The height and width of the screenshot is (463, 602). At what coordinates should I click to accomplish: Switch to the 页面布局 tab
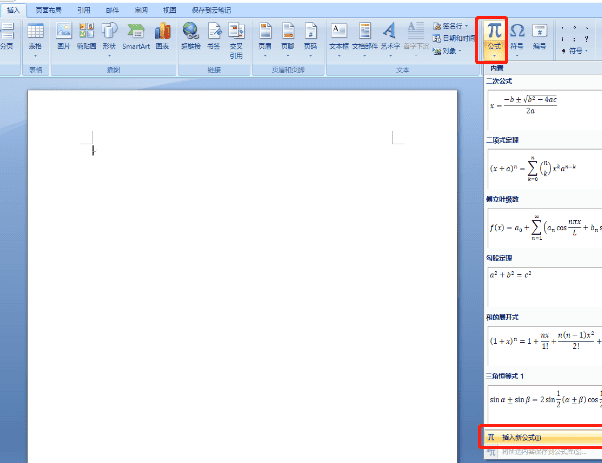tap(47, 7)
